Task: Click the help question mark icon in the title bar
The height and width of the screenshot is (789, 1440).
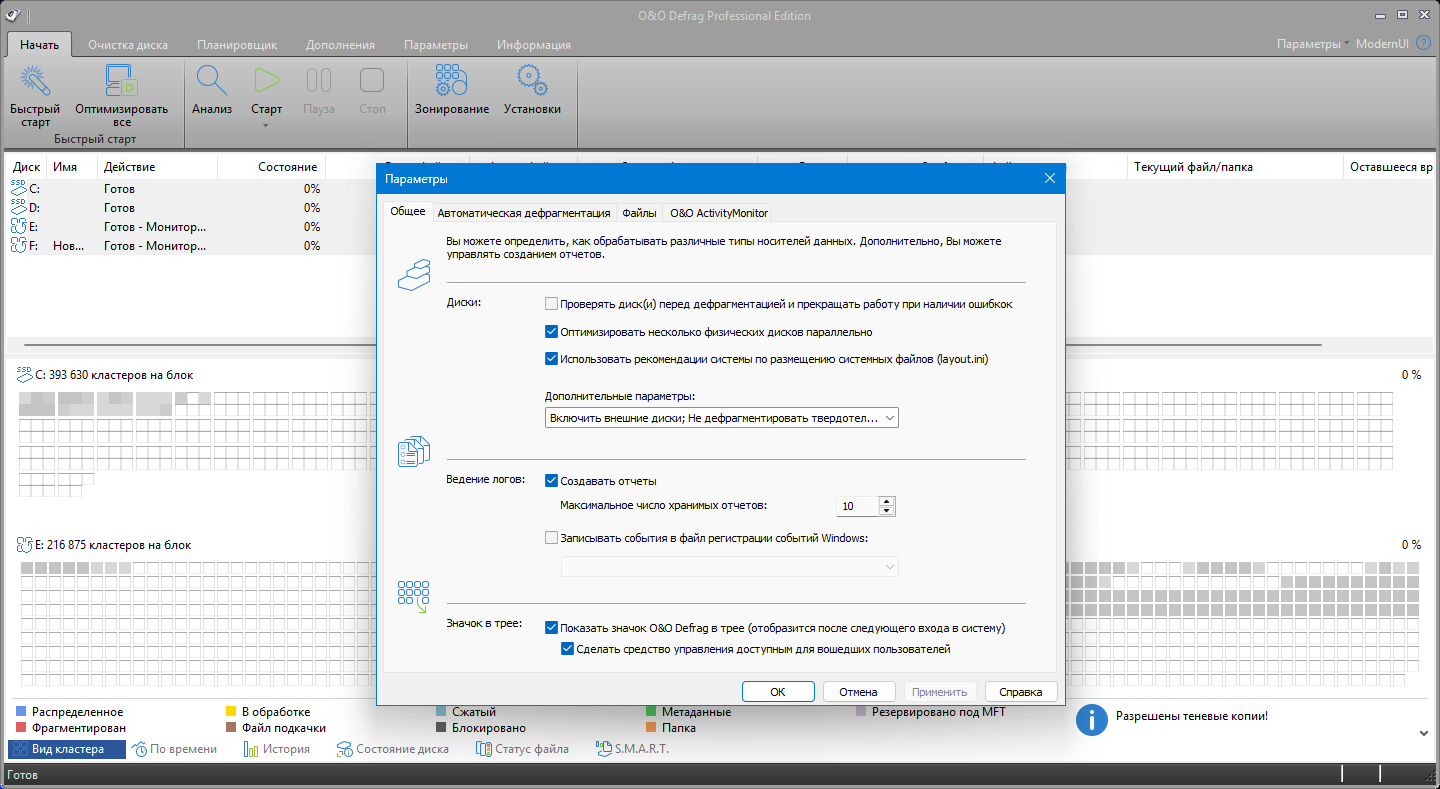Action: pos(1424,44)
